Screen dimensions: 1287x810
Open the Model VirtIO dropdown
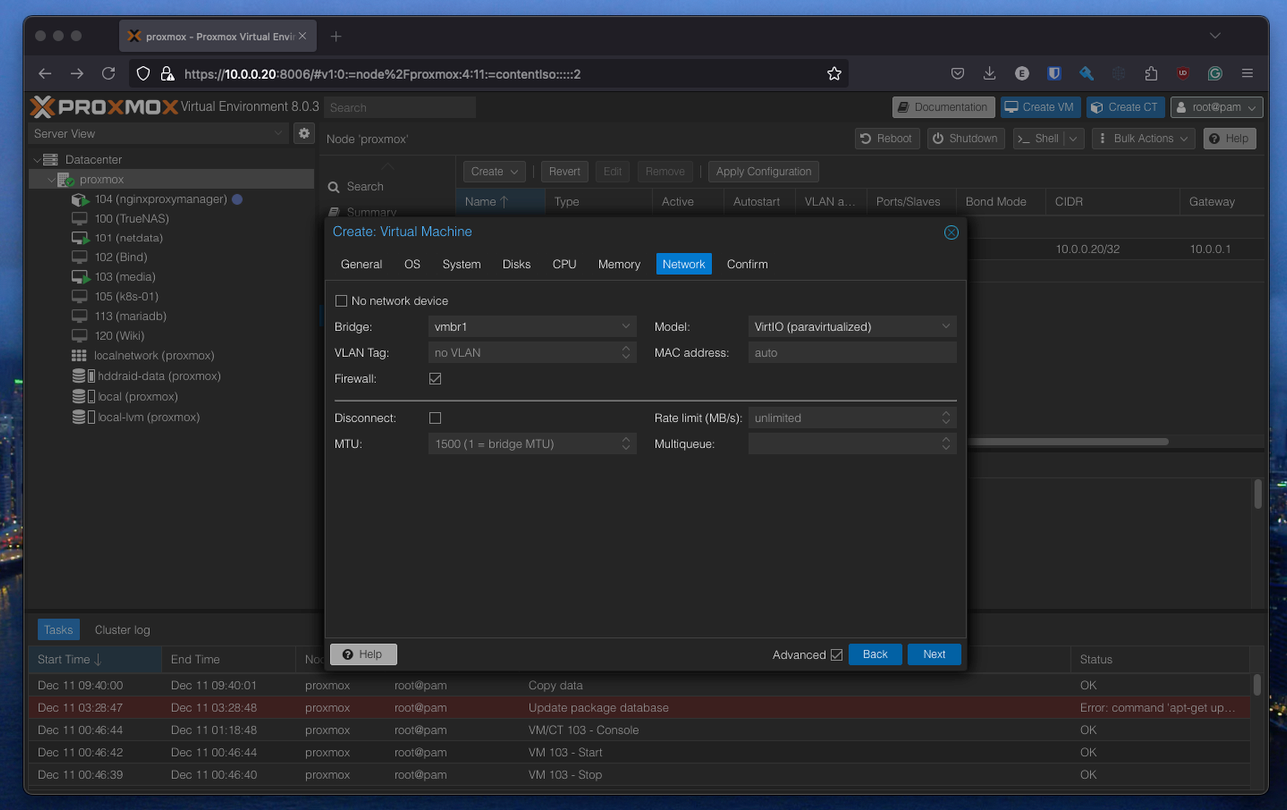pos(852,326)
